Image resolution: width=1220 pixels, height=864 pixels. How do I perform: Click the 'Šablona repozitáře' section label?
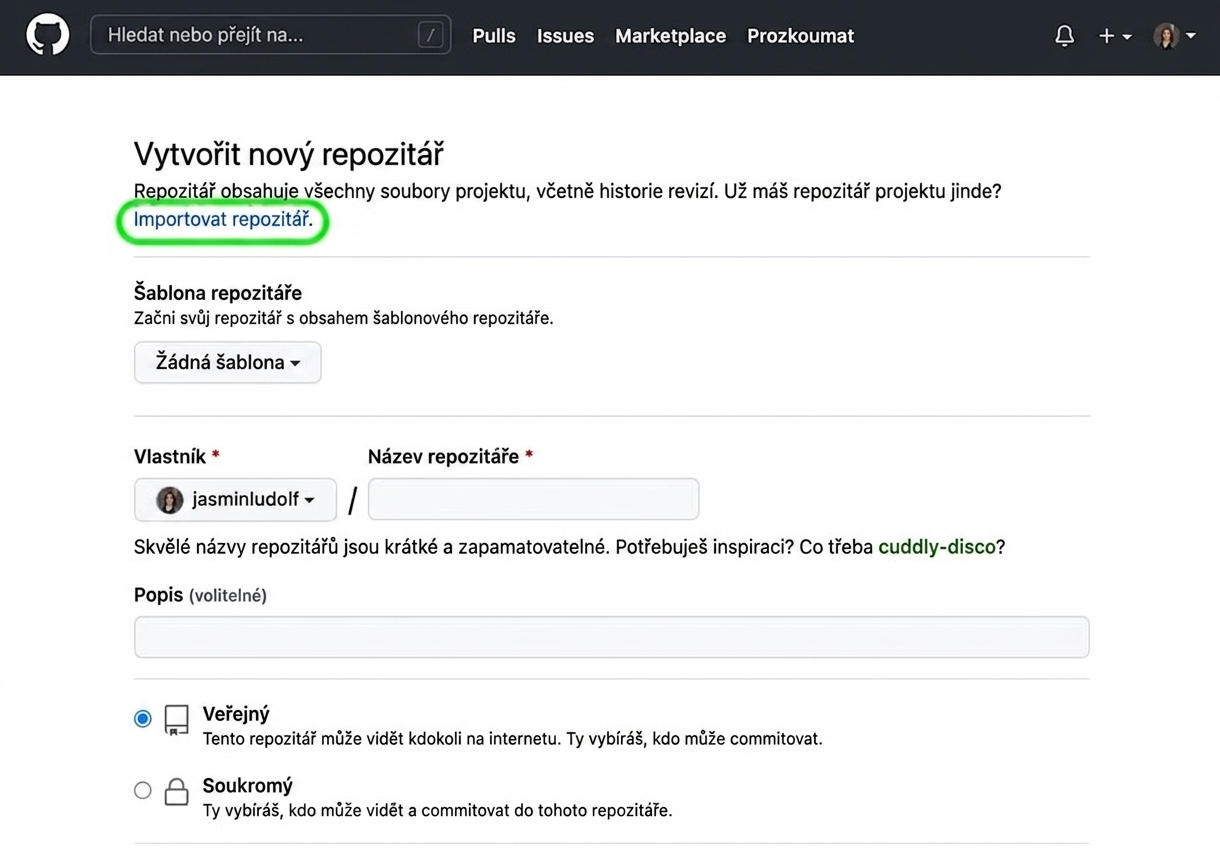218,293
